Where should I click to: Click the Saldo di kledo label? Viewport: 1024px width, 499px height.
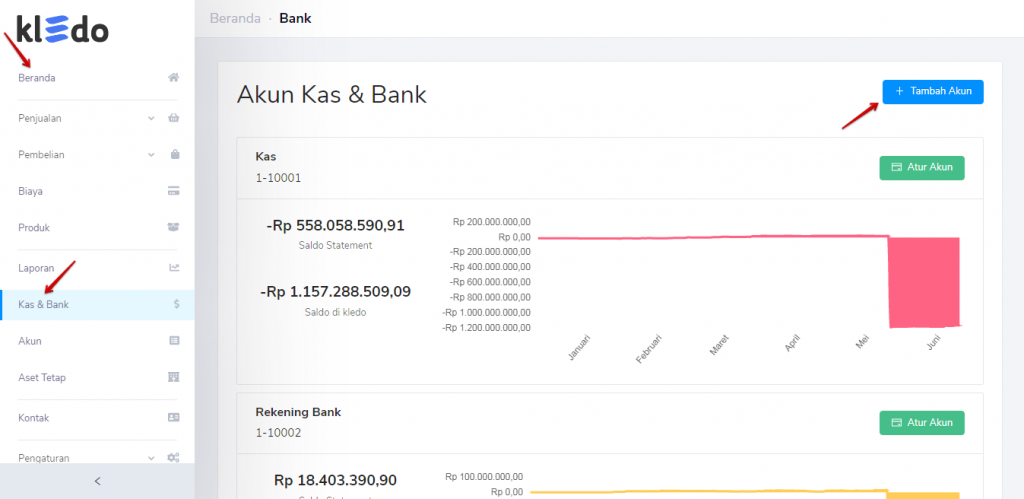[x=336, y=312]
